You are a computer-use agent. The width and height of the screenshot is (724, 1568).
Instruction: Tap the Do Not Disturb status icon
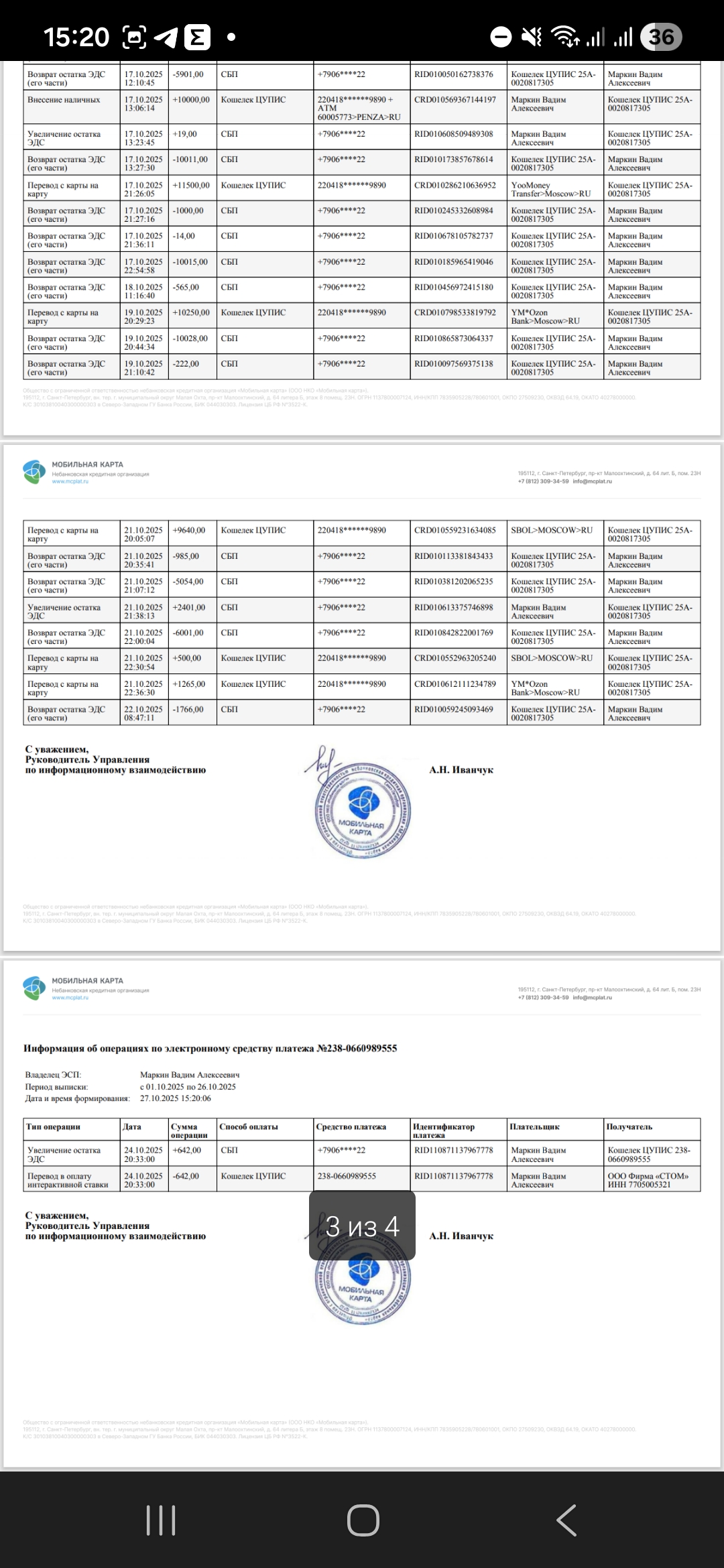tap(501, 38)
